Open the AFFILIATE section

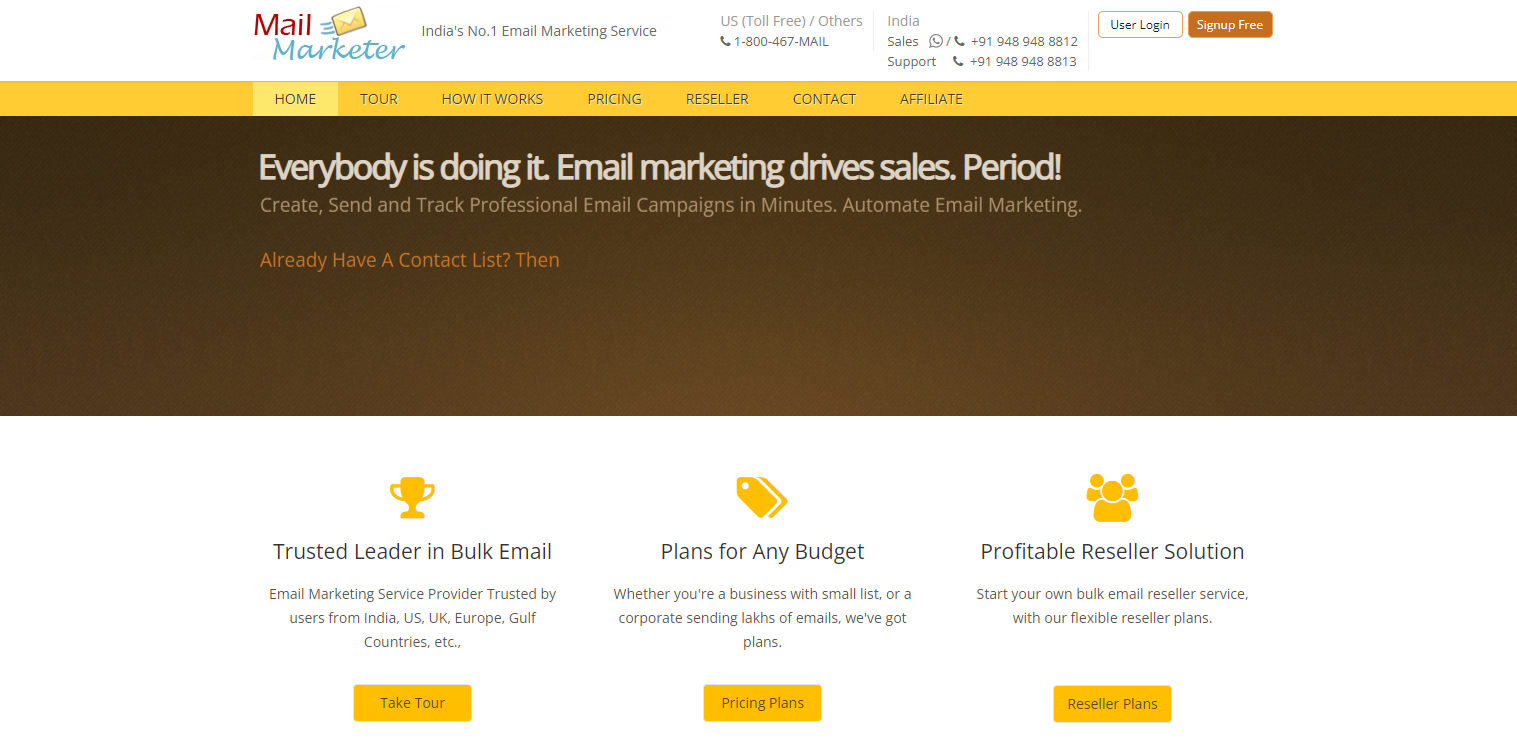931,98
